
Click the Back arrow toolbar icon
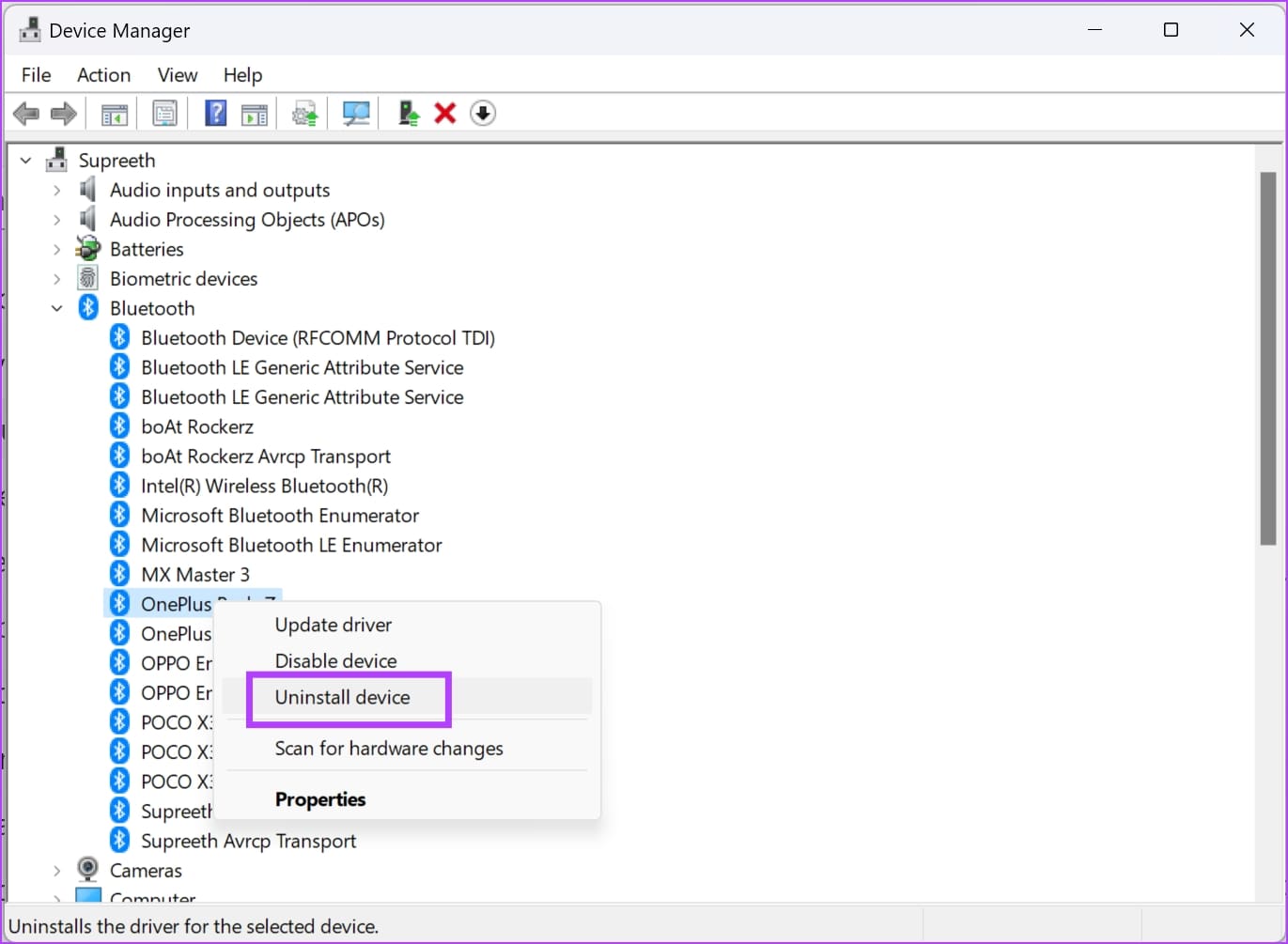click(25, 114)
